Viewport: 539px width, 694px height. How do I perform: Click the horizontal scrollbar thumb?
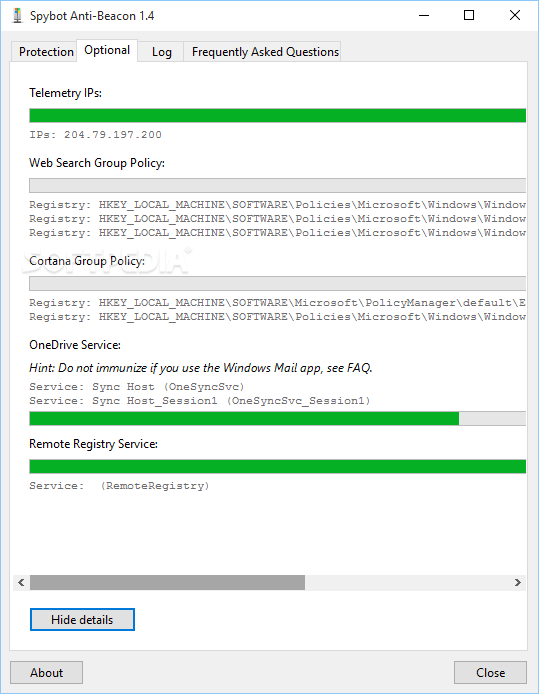coord(167,582)
